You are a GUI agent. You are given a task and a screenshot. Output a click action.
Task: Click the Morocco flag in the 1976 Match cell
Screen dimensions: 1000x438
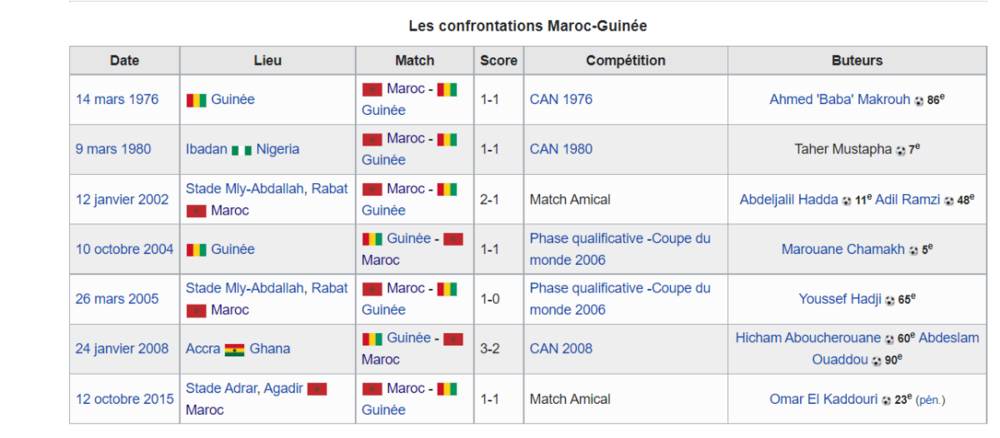tap(372, 89)
